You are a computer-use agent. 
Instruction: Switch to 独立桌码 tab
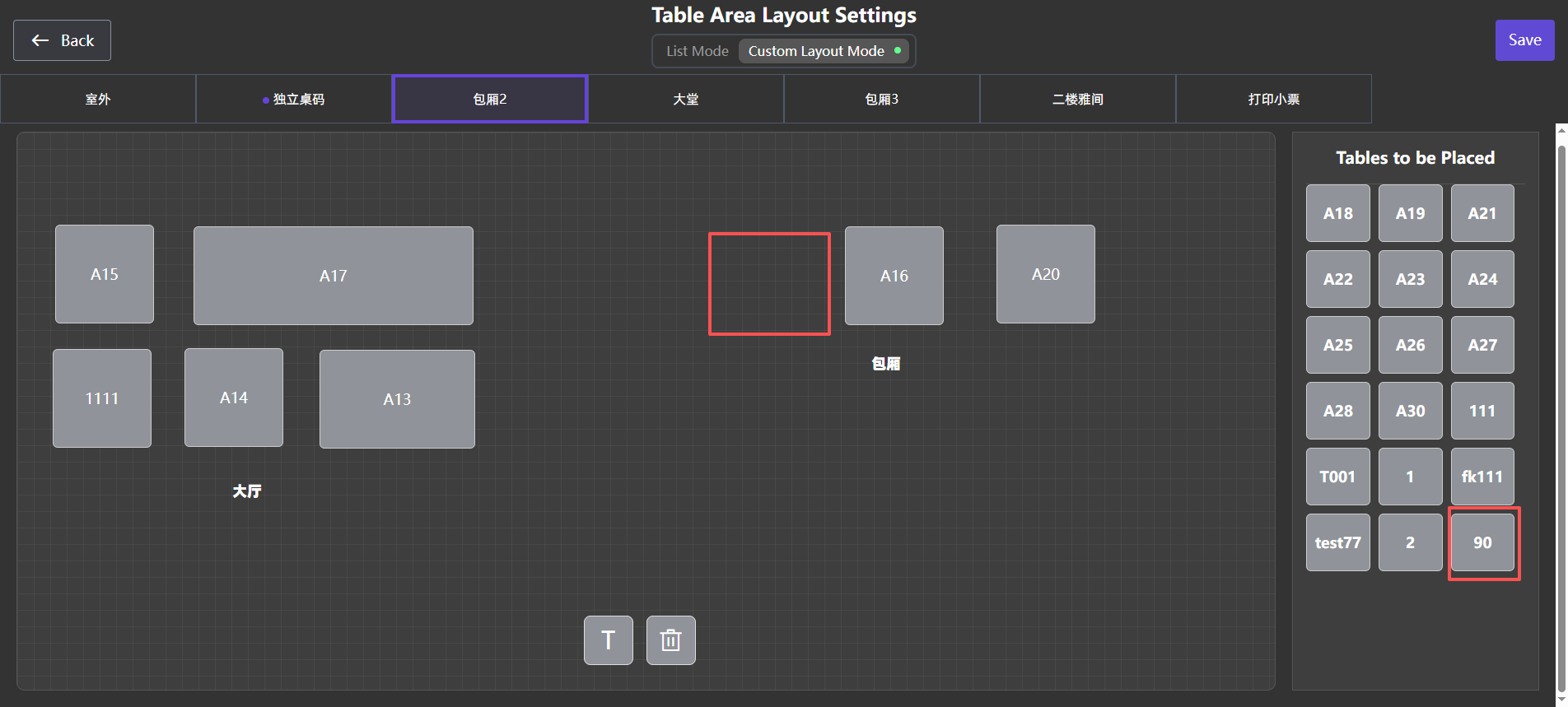tap(294, 99)
